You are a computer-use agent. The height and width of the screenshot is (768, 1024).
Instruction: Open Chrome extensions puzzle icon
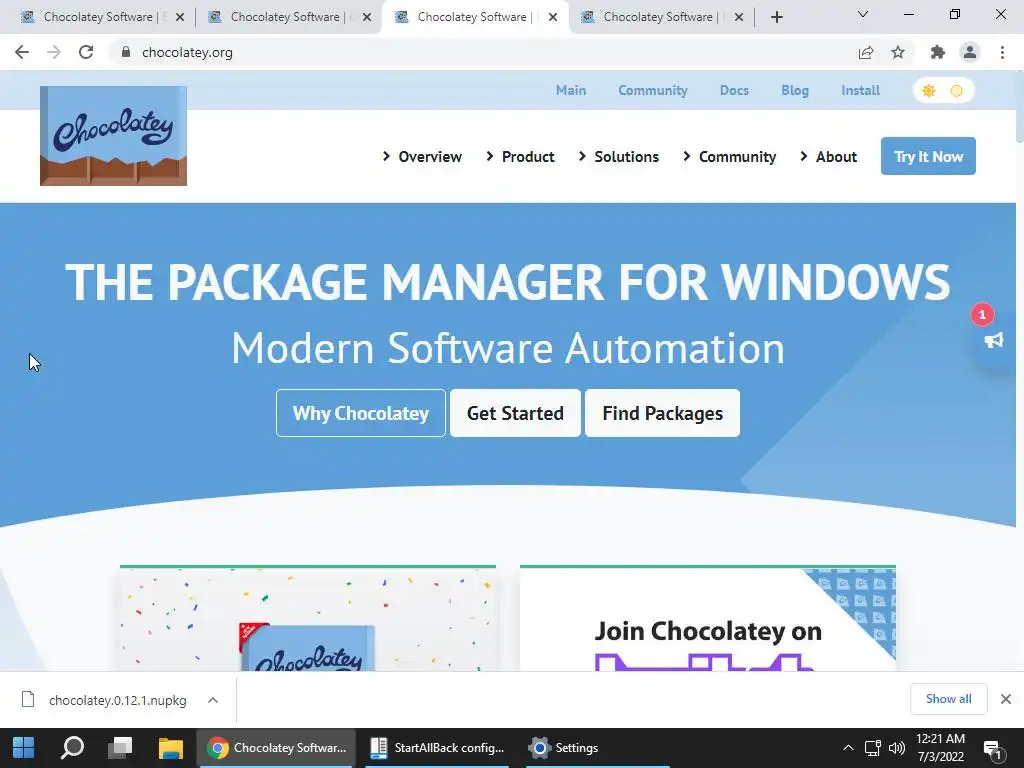click(938, 52)
